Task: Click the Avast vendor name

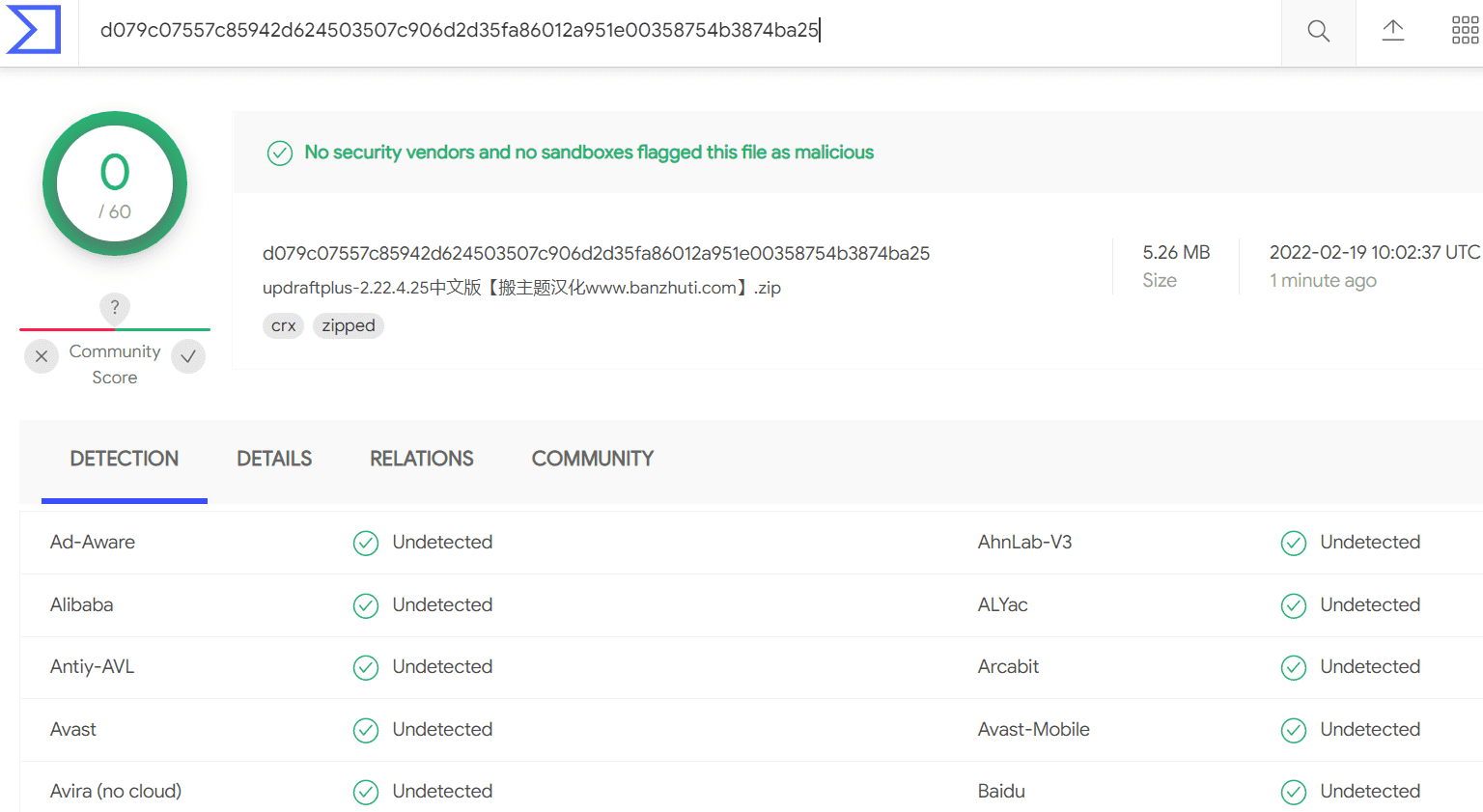Action: [x=73, y=730]
